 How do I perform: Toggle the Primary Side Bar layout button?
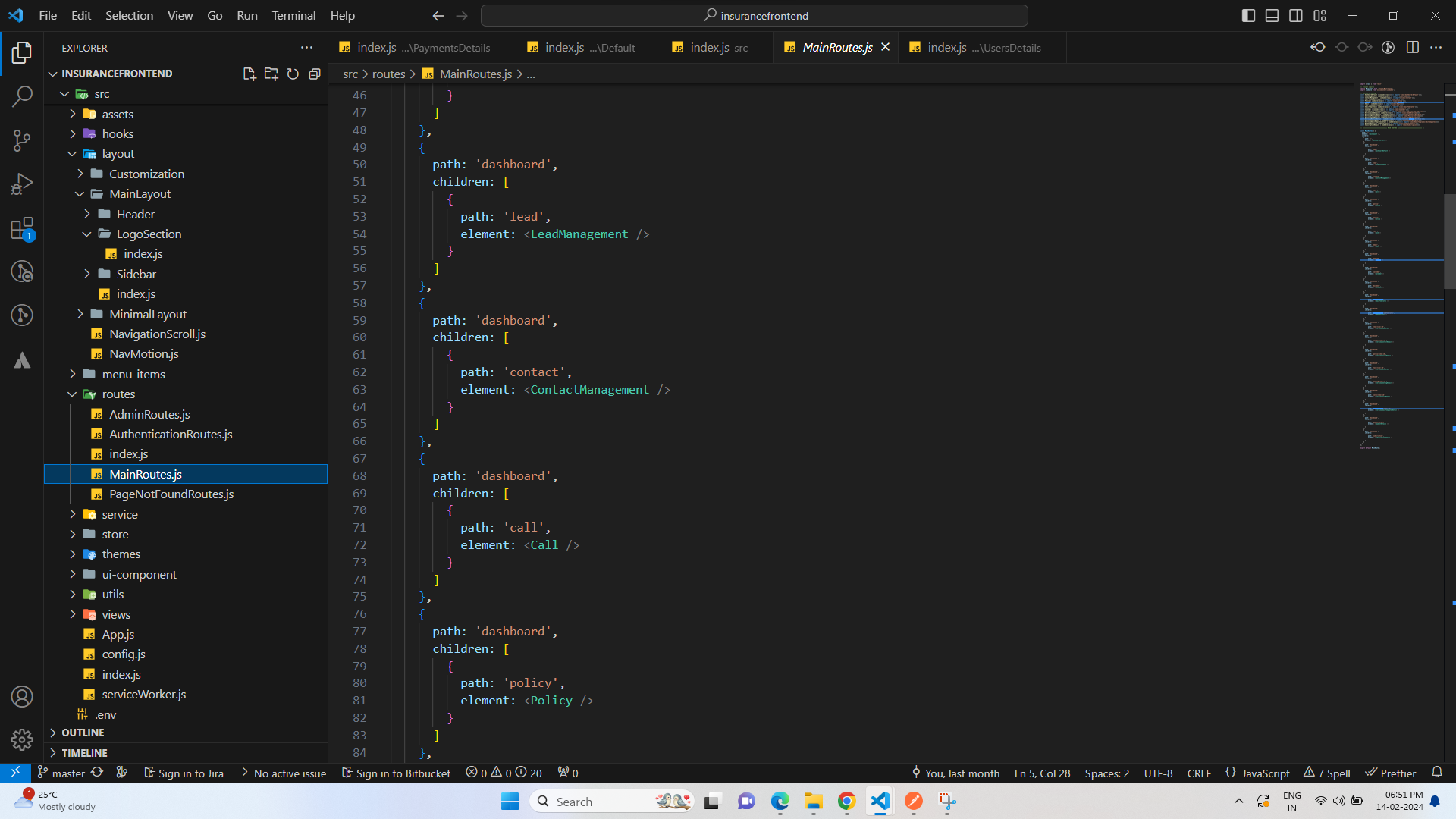click(x=1248, y=15)
